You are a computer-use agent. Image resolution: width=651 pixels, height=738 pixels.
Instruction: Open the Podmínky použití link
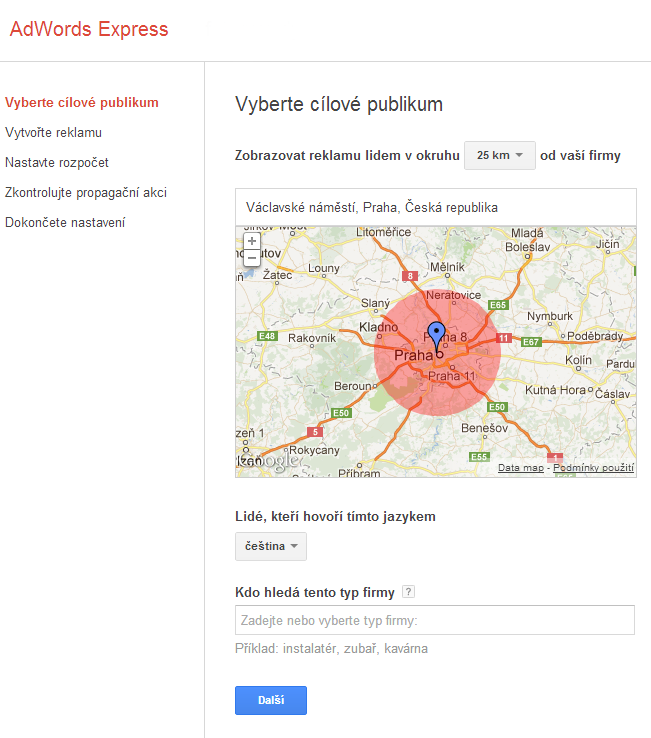coord(594,468)
